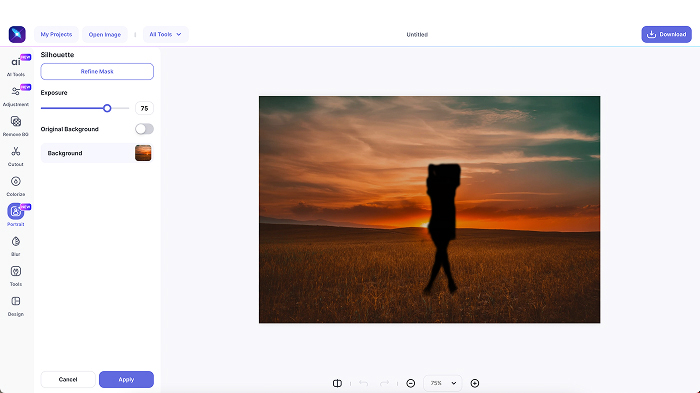The width and height of the screenshot is (700, 393).
Task: Apply the silhouette effect
Action: [126, 380]
